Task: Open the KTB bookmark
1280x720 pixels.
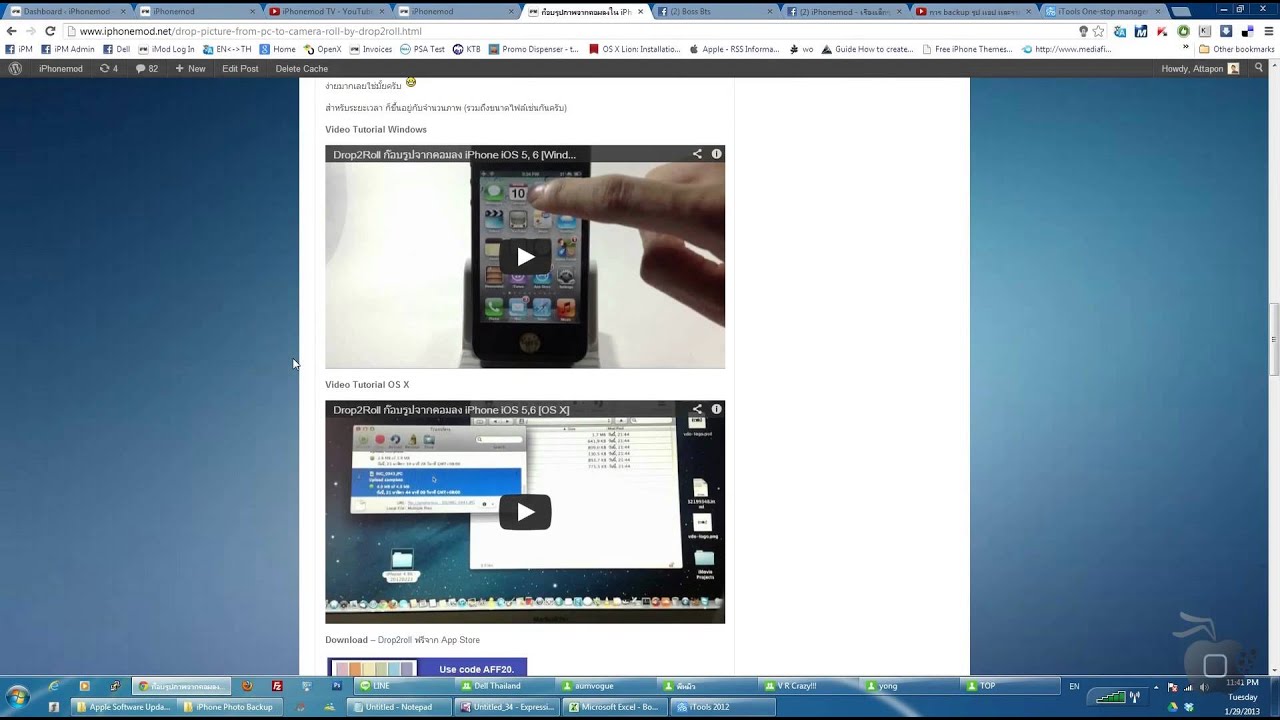Action: pos(466,49)
